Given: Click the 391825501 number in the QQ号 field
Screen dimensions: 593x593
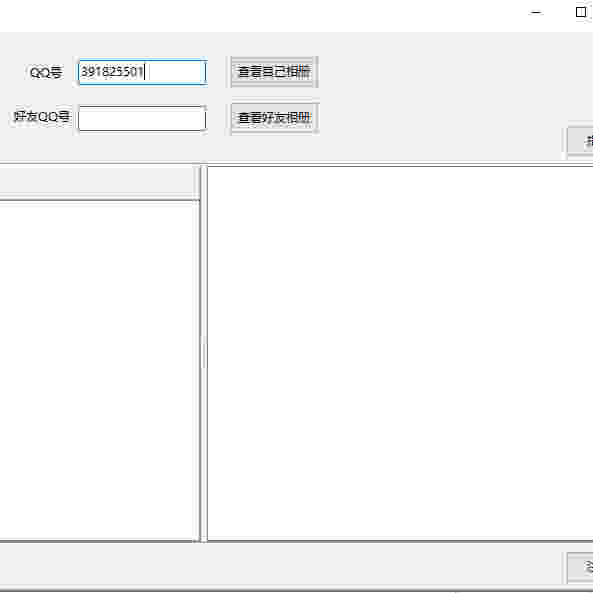Looking at the screenshot, I should 112,71.
